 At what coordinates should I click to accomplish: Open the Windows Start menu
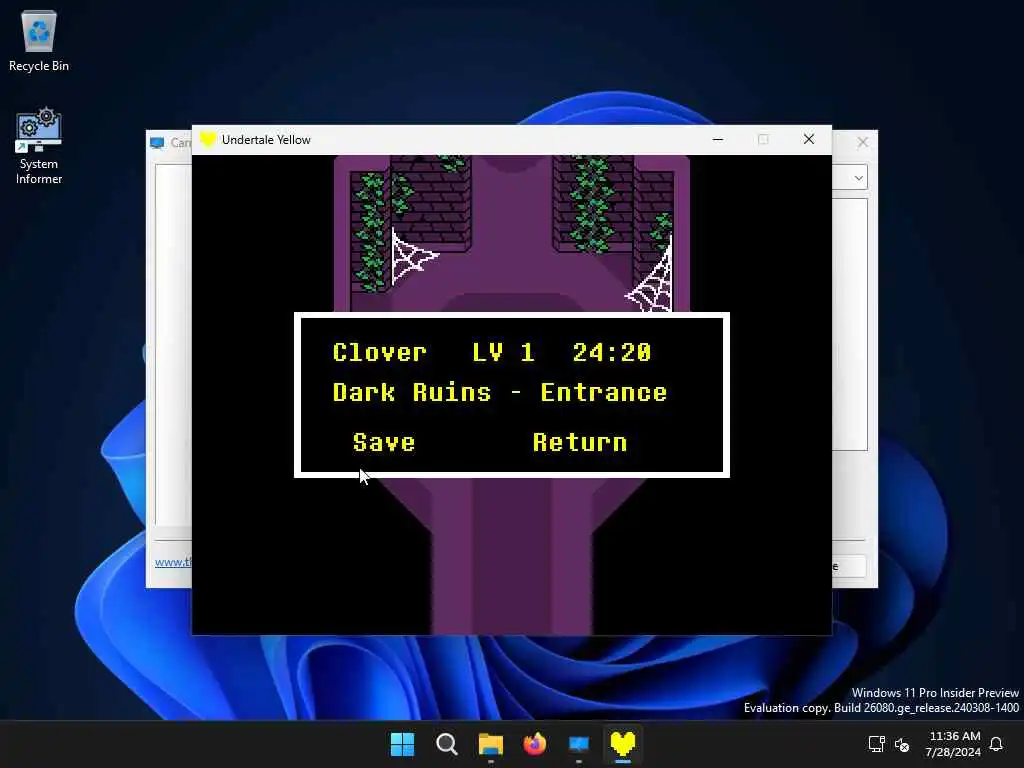click(x=402, y=744)
